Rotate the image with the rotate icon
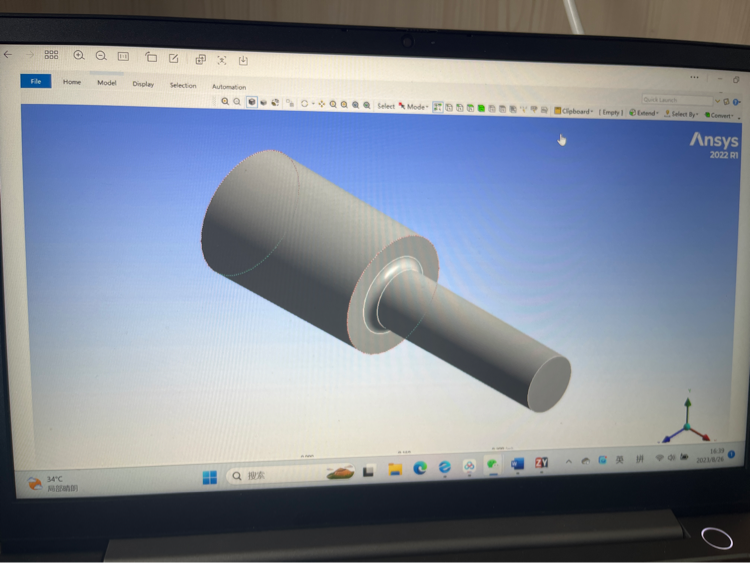The image size is (750, 563). (151, 57)
